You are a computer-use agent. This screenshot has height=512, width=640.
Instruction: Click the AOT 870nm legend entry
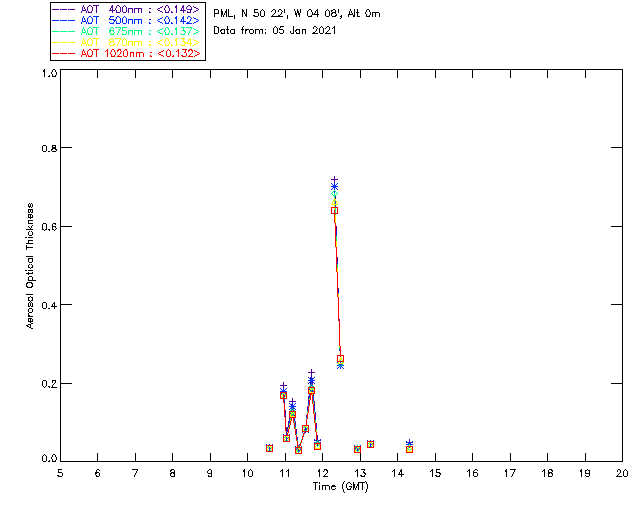(127, 42)
